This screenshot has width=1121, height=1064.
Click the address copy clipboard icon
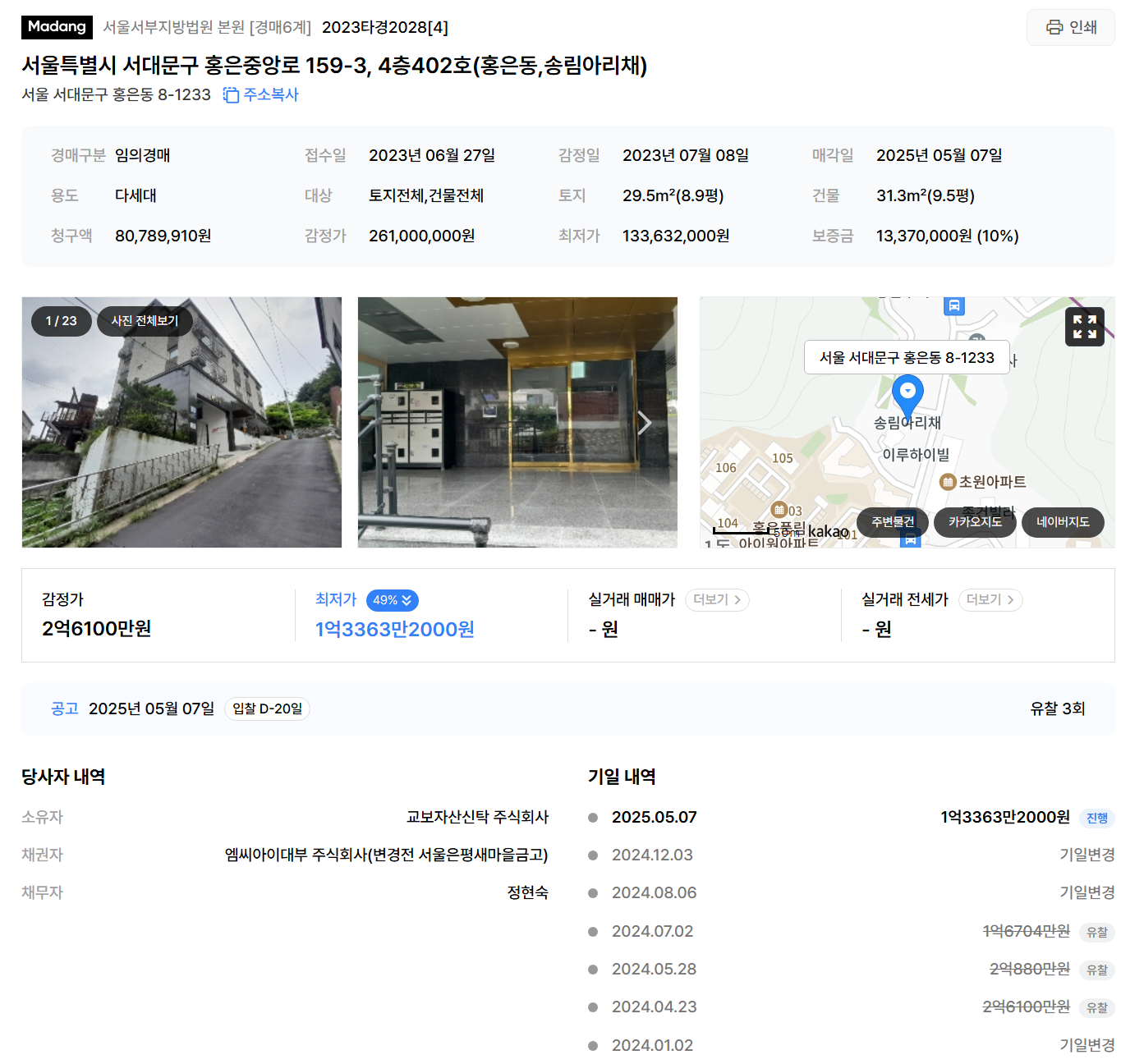click(x=231, y=95)
